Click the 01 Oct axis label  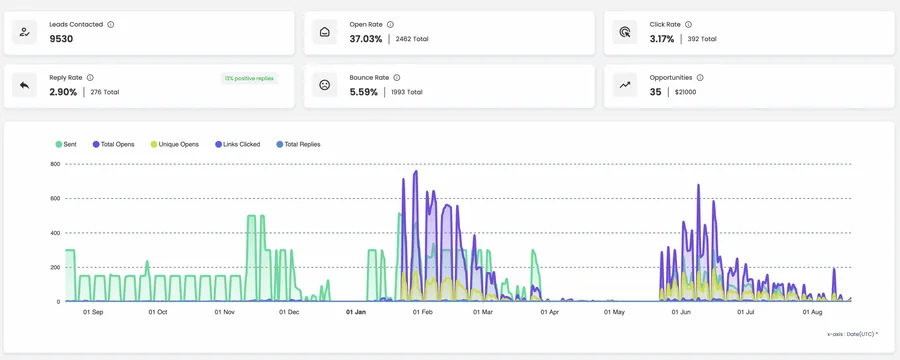point(158,312)
